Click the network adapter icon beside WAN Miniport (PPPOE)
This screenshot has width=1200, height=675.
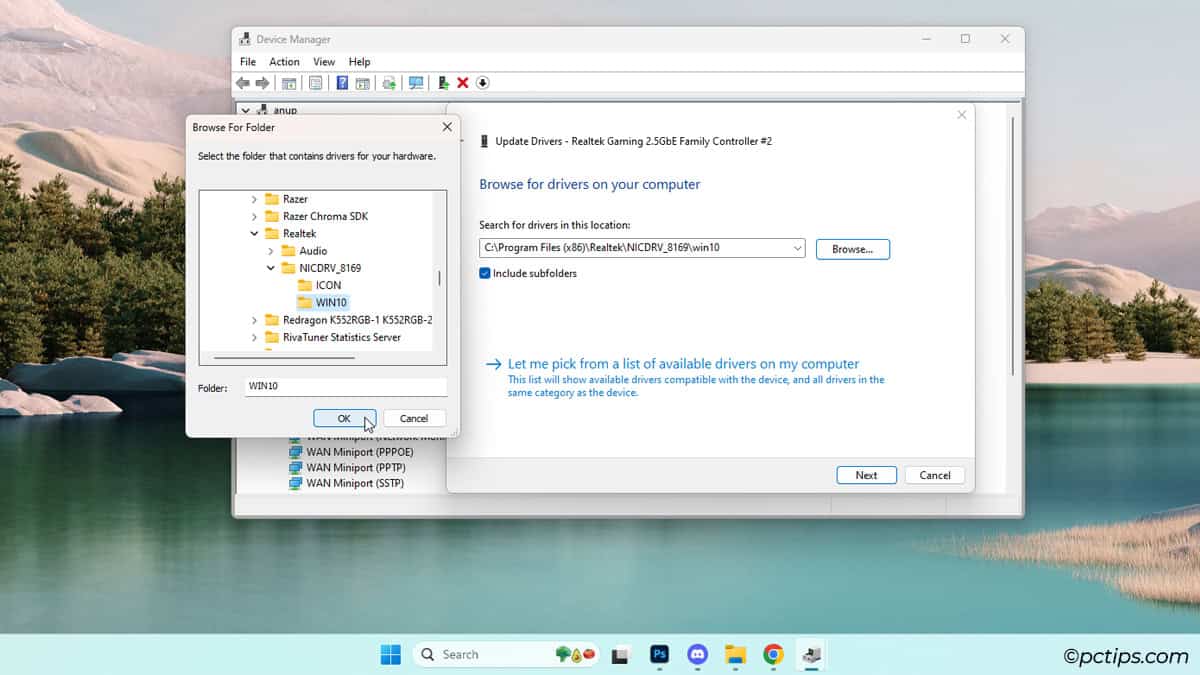pos(295,451)
